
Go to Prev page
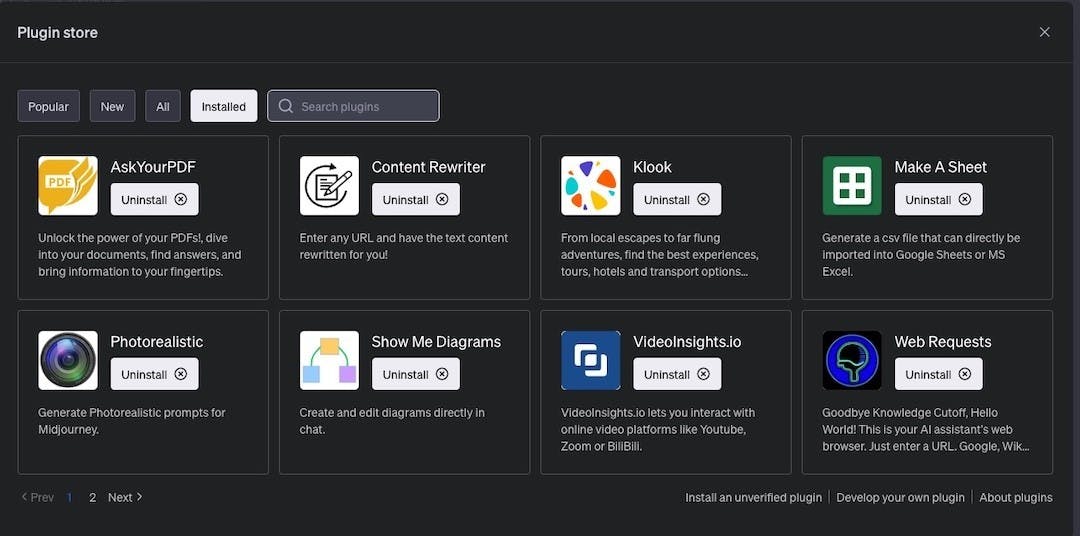click(x=38, y=497)
